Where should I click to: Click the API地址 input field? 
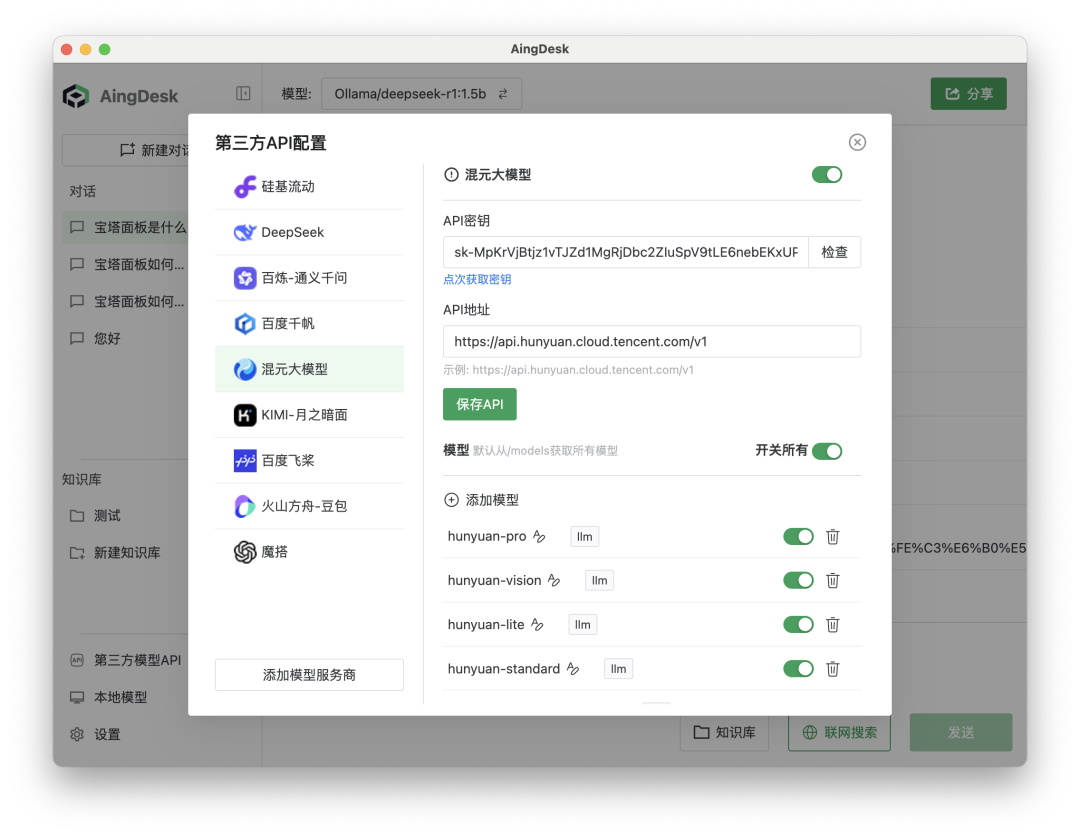point(651,342)
